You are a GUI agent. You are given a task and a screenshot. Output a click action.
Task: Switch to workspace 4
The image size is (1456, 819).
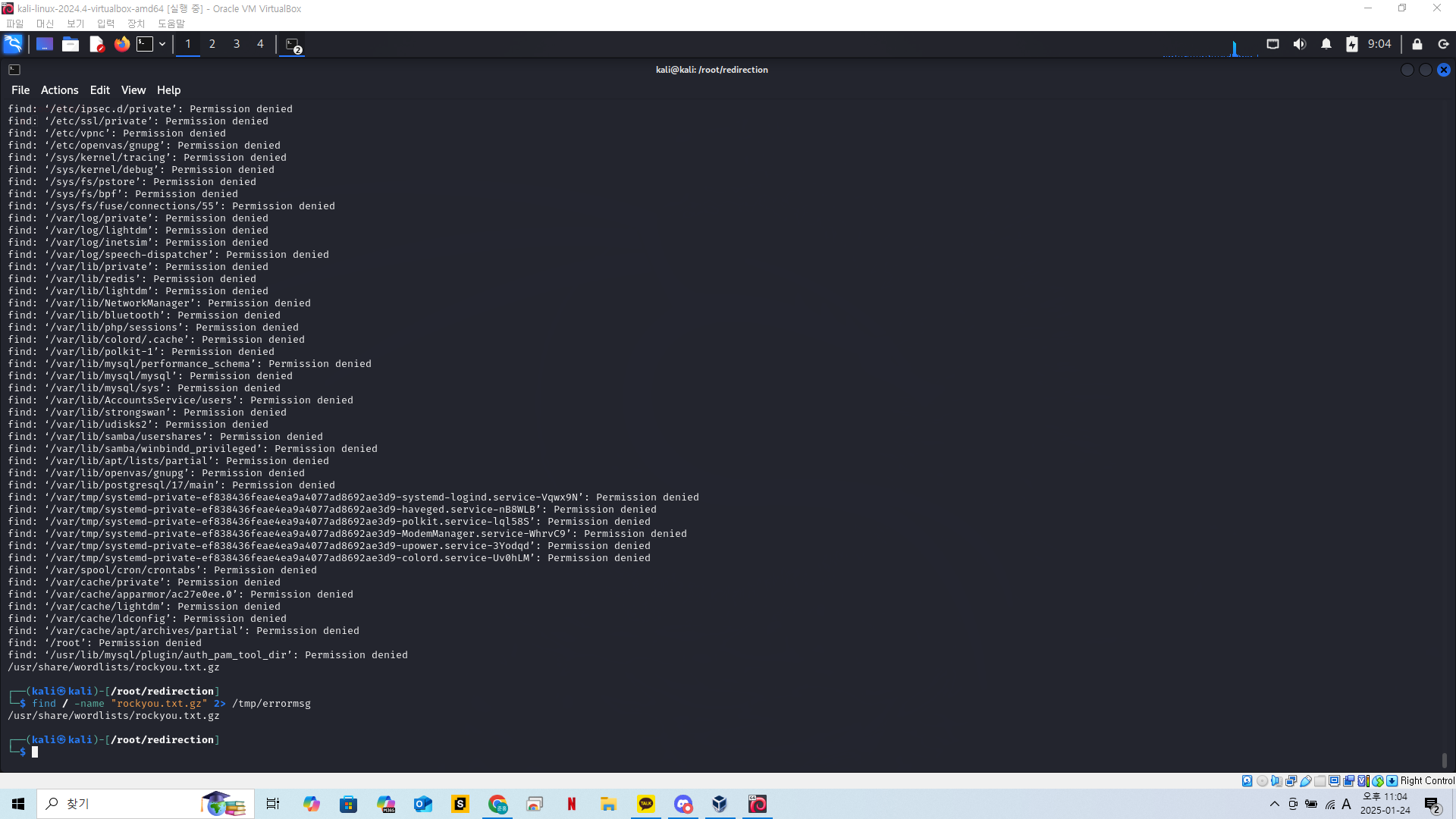coord(260,44)
